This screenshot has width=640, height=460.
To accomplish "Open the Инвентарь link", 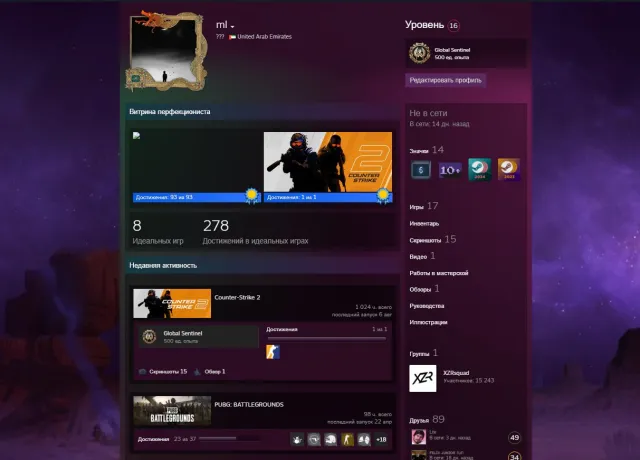I will click(424, 224).
